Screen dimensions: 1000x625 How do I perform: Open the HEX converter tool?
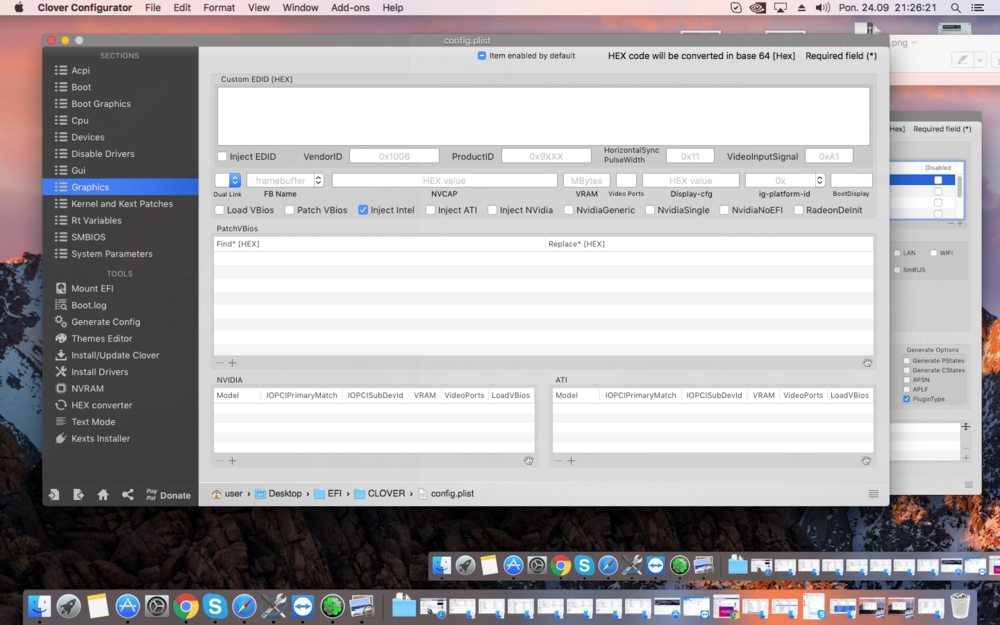pyautogui.click(x=101, y=405)
